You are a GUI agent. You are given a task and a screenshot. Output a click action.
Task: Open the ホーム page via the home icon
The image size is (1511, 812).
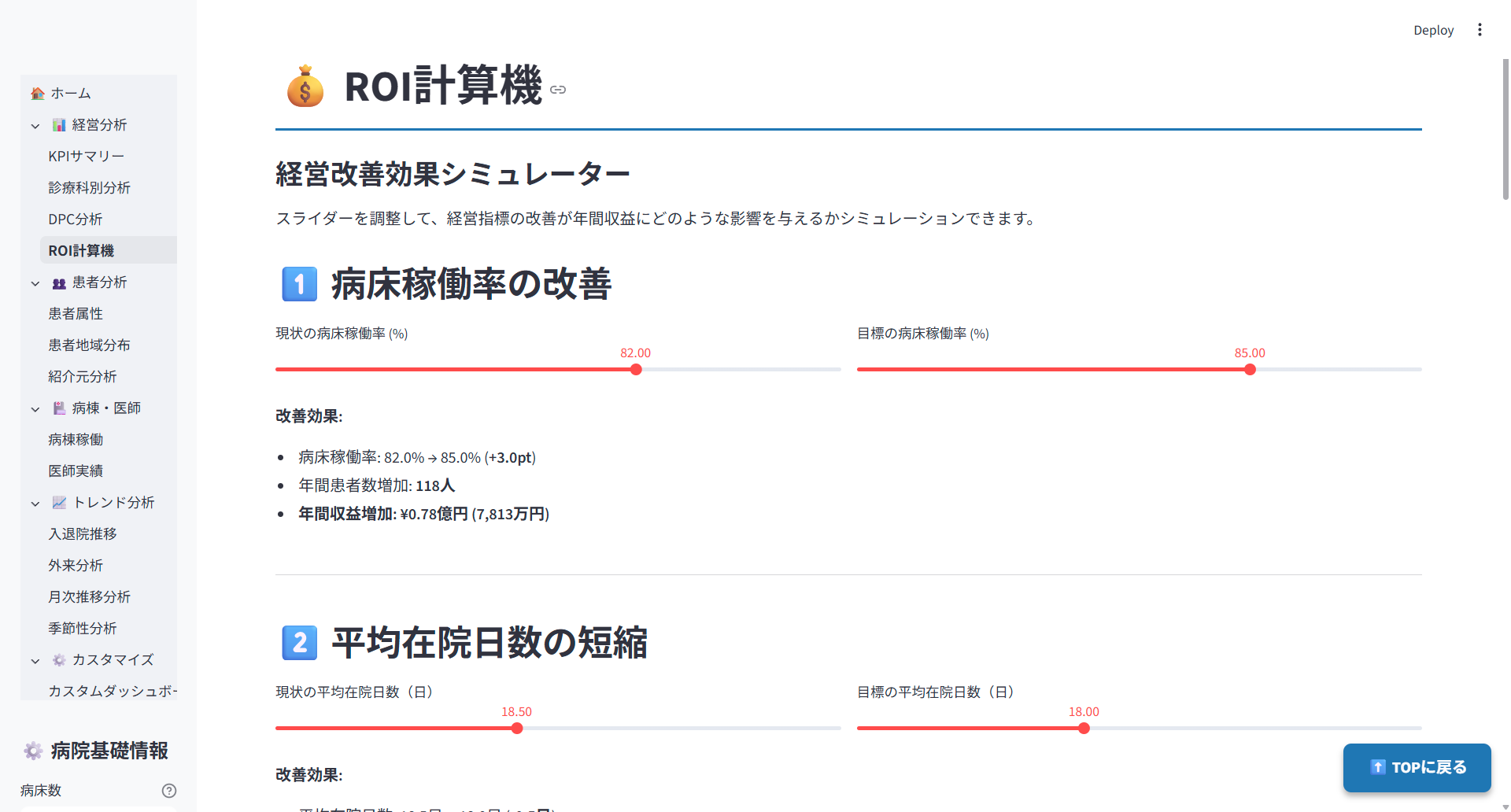(x=37, y=93)
